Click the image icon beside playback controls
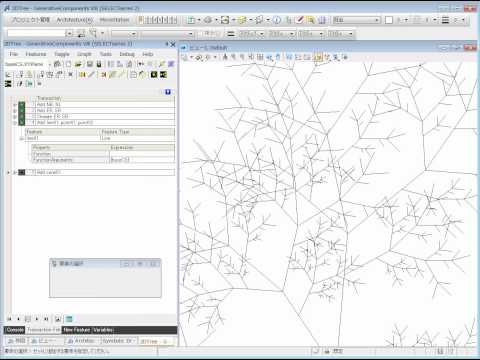 pyautogui.click(x=58, y=319)
